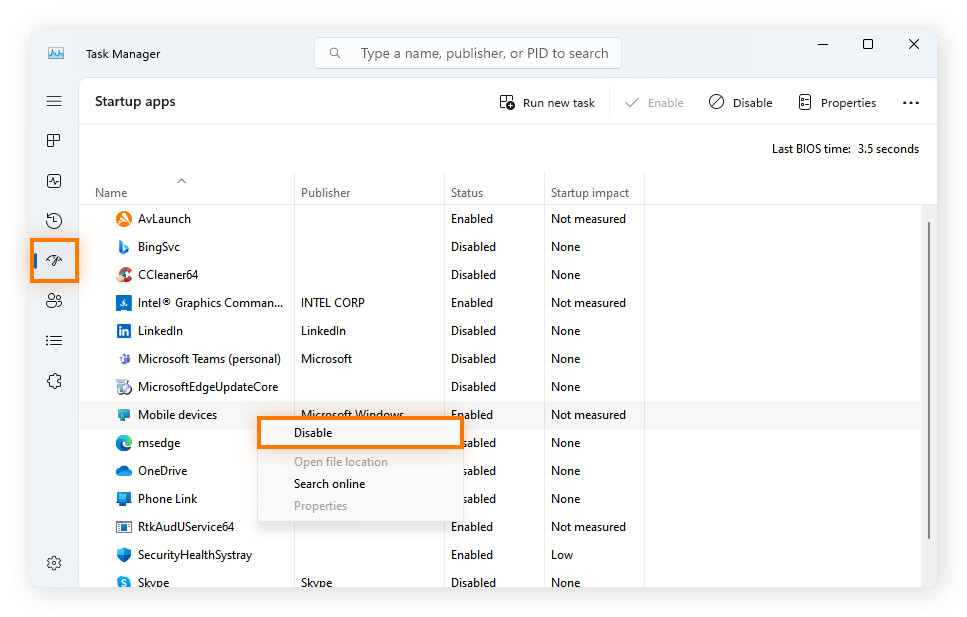Click the Disable toolbar button

click(x=740, y=102)
